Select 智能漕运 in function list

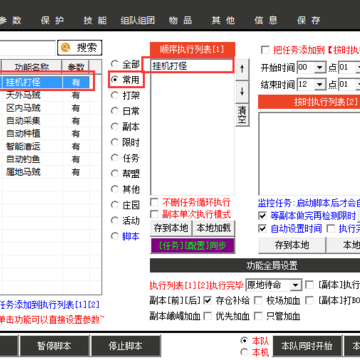click(23, 146)
